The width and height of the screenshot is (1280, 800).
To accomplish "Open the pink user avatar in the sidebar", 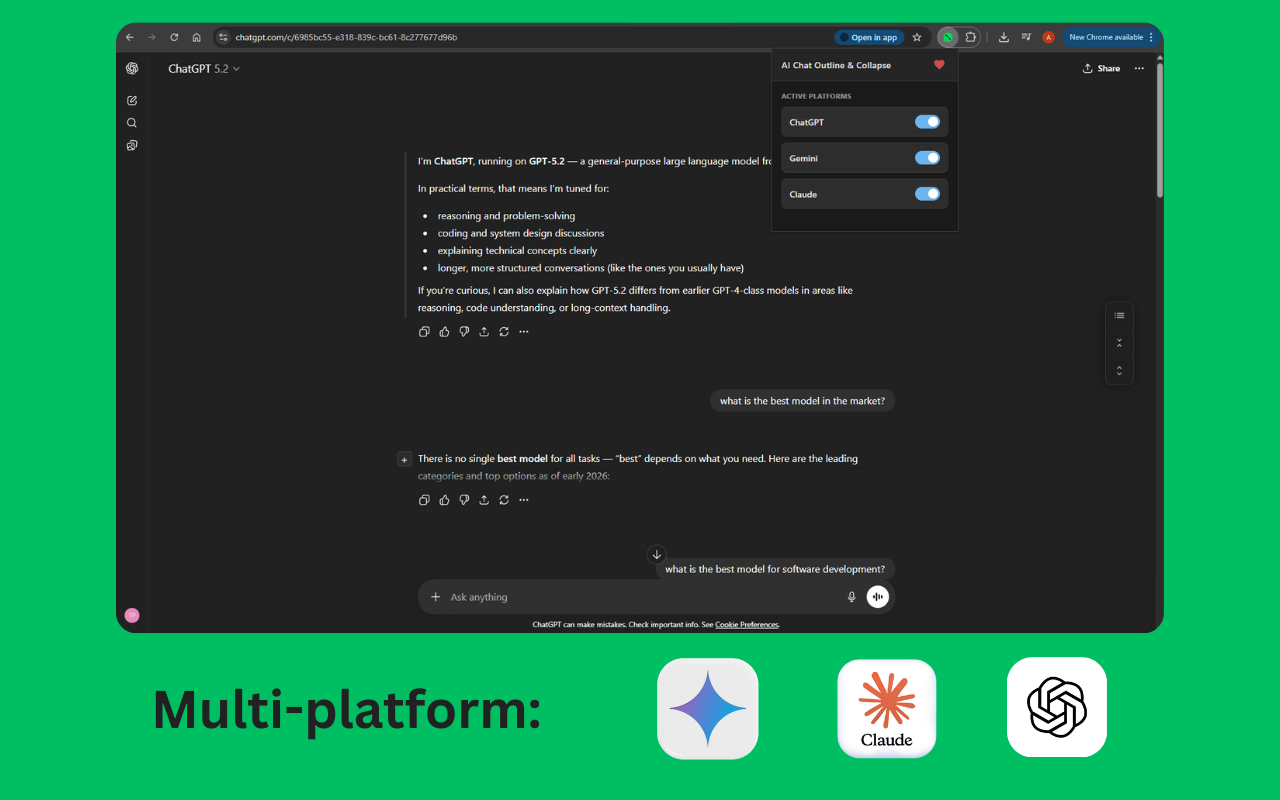I will click(x=131, y=615).
